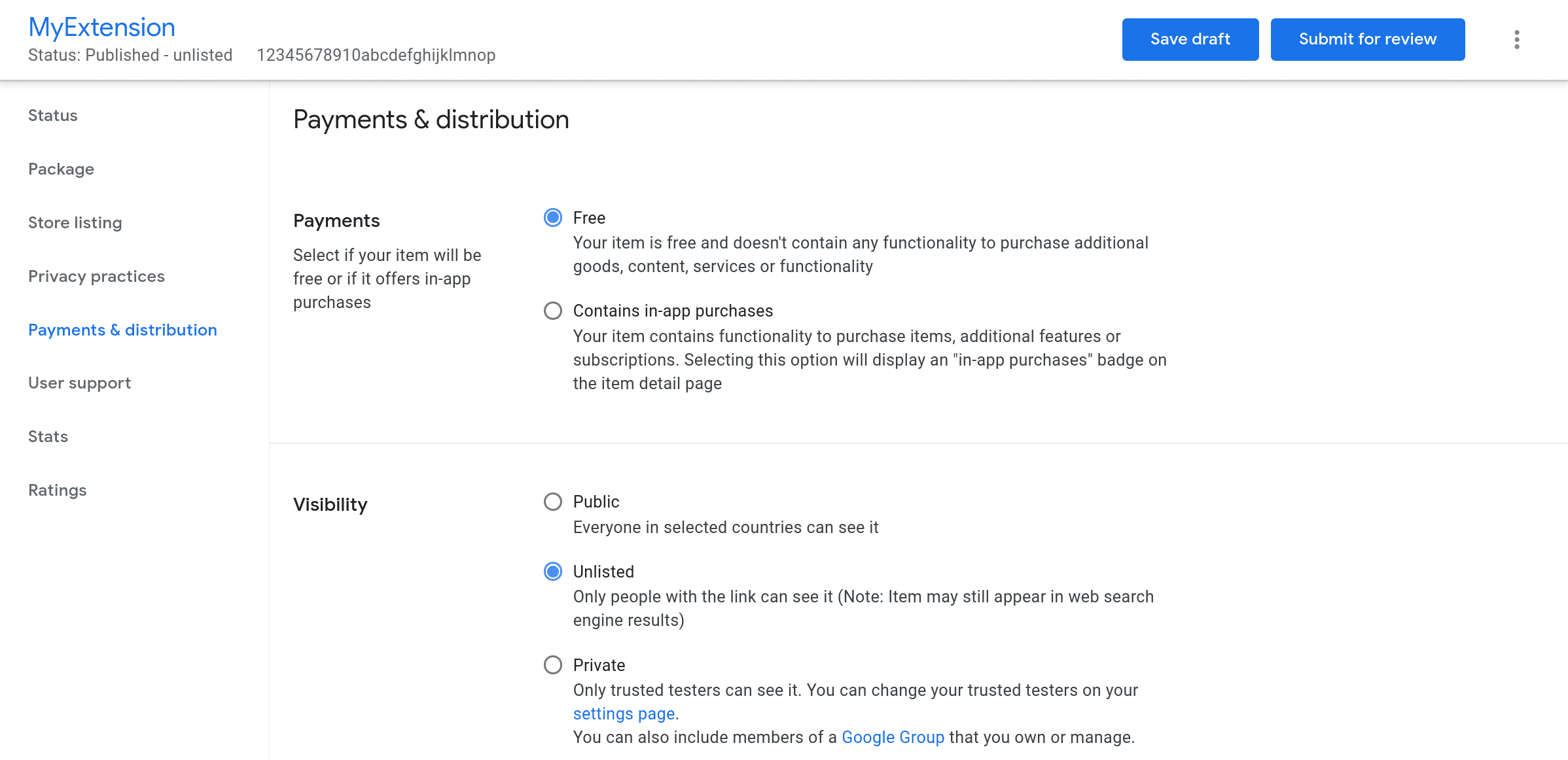Navigate to Privacy practices section
This screenshot has width=1568, height=760.
(x=97, y=275)
